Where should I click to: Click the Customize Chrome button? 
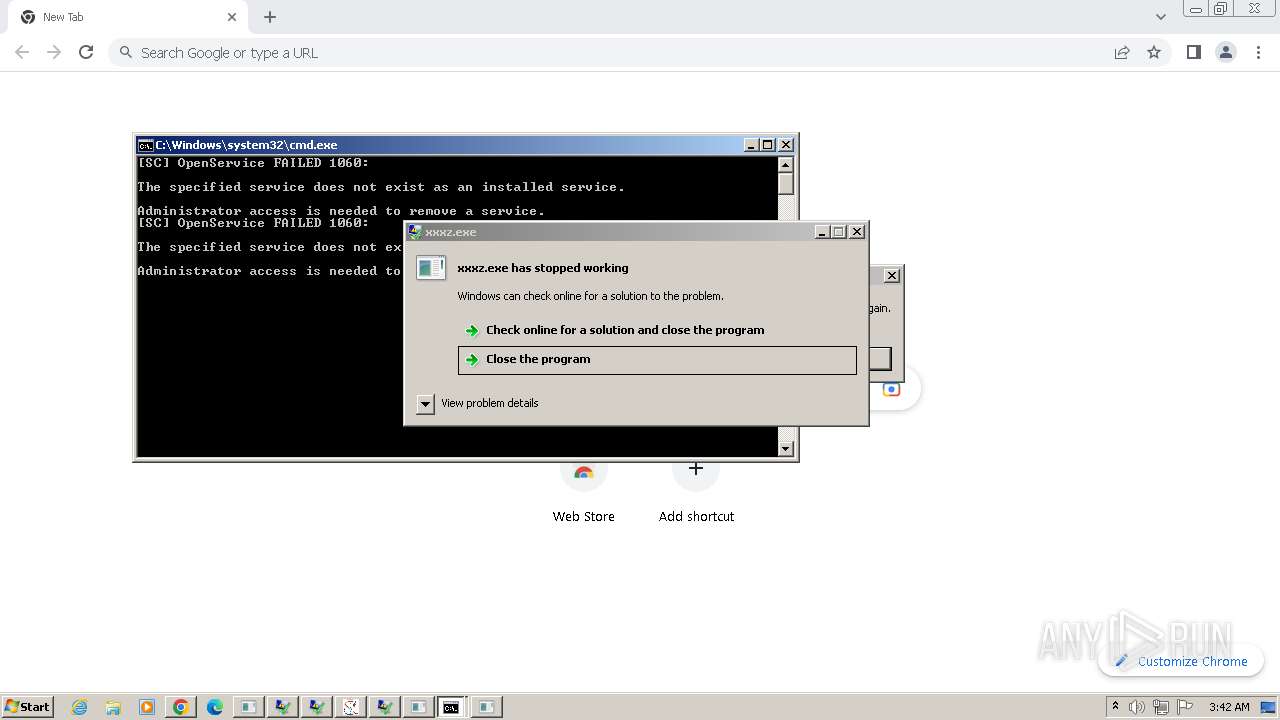(1181, 661)
